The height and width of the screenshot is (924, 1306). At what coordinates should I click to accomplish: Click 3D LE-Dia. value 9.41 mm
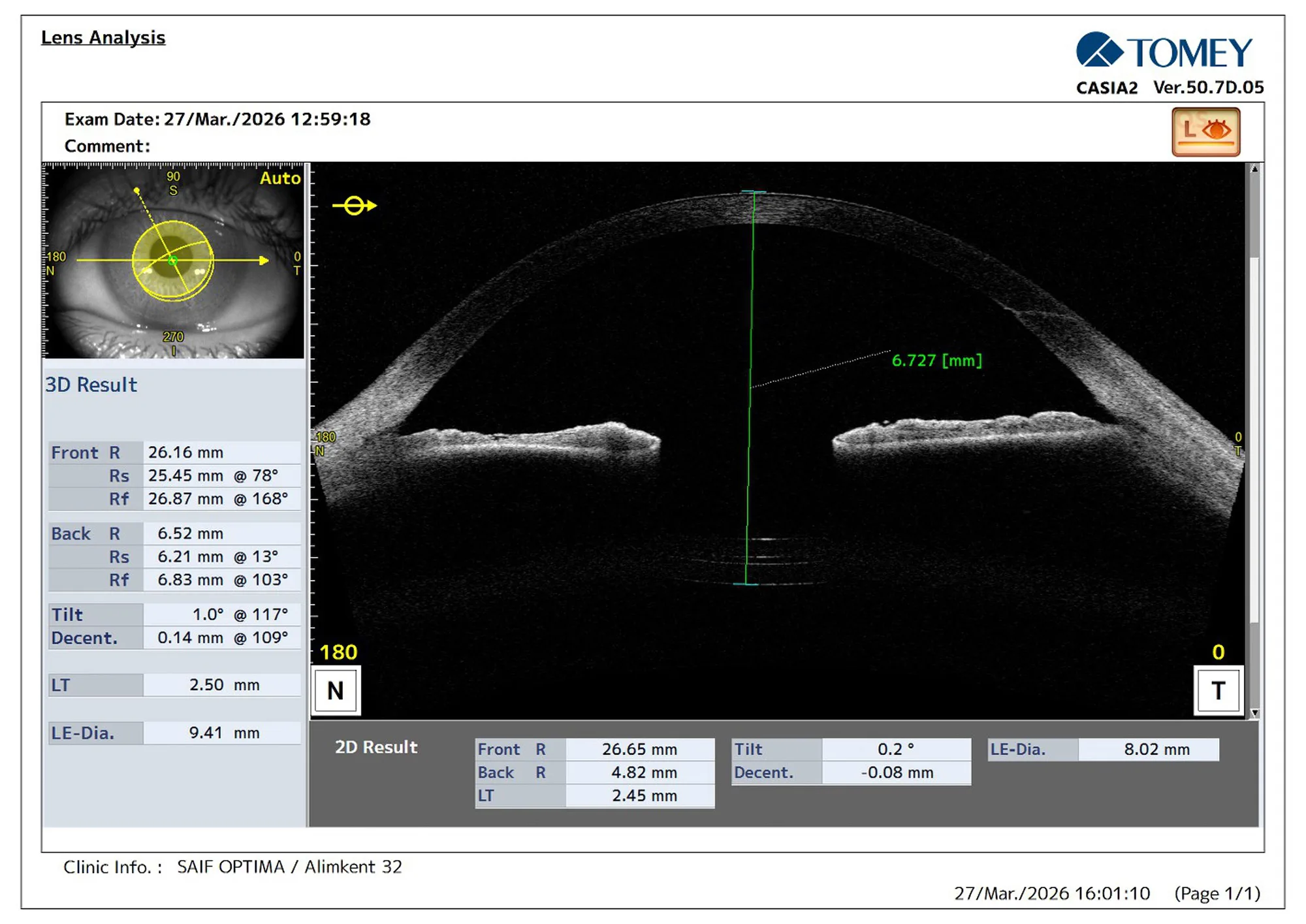[222, 733]
